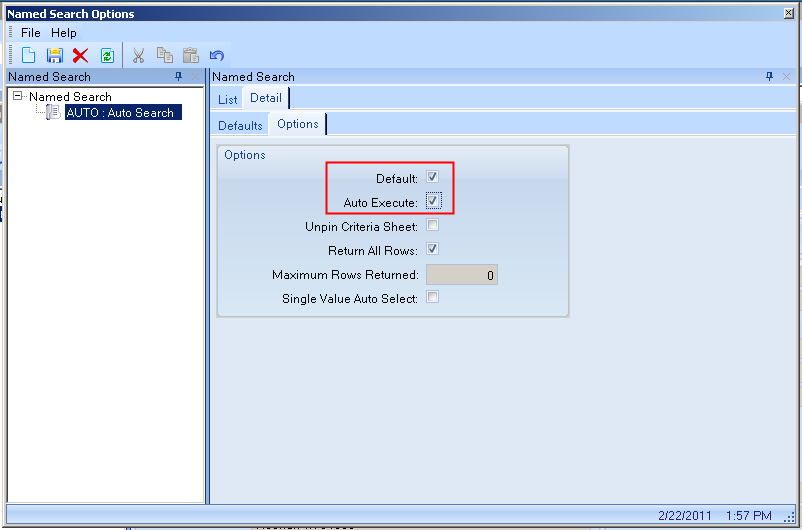This screenshot has height=530, width=802.
Task: Click the status bar resize grip
Action: [791, 518]
